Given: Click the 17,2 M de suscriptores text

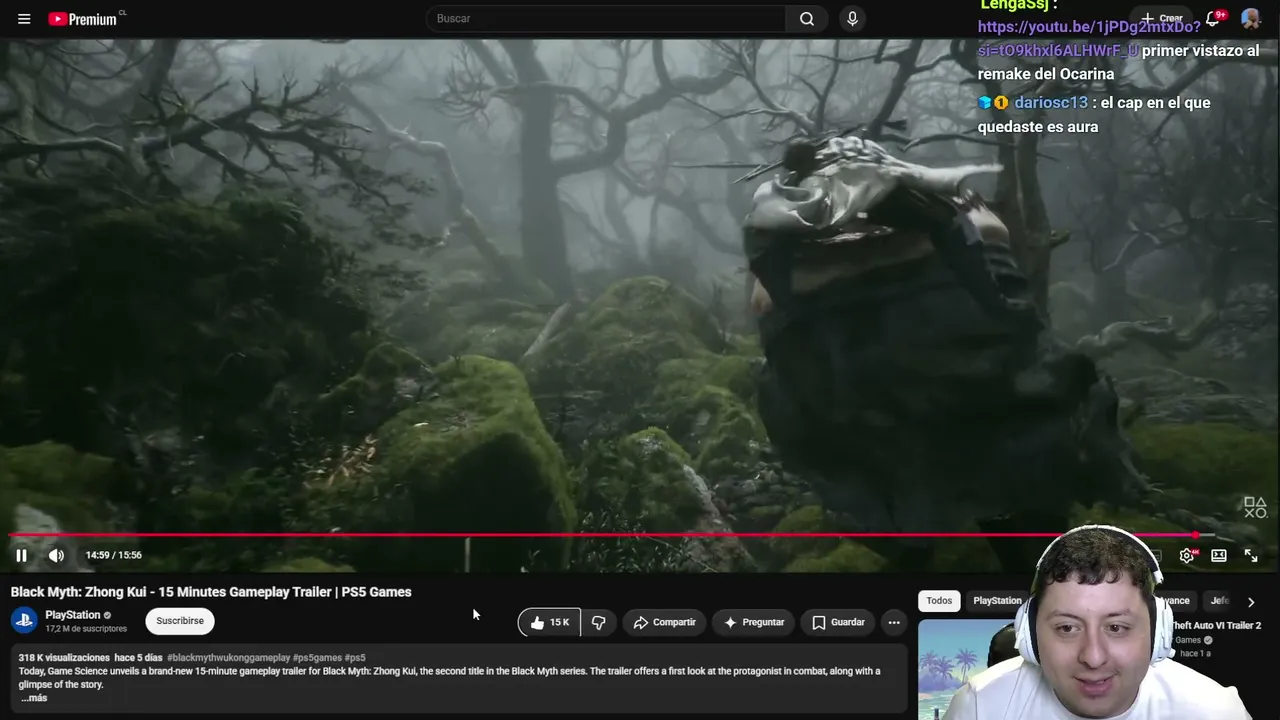Looking at the screenshot, I should (x=86, y=629).
